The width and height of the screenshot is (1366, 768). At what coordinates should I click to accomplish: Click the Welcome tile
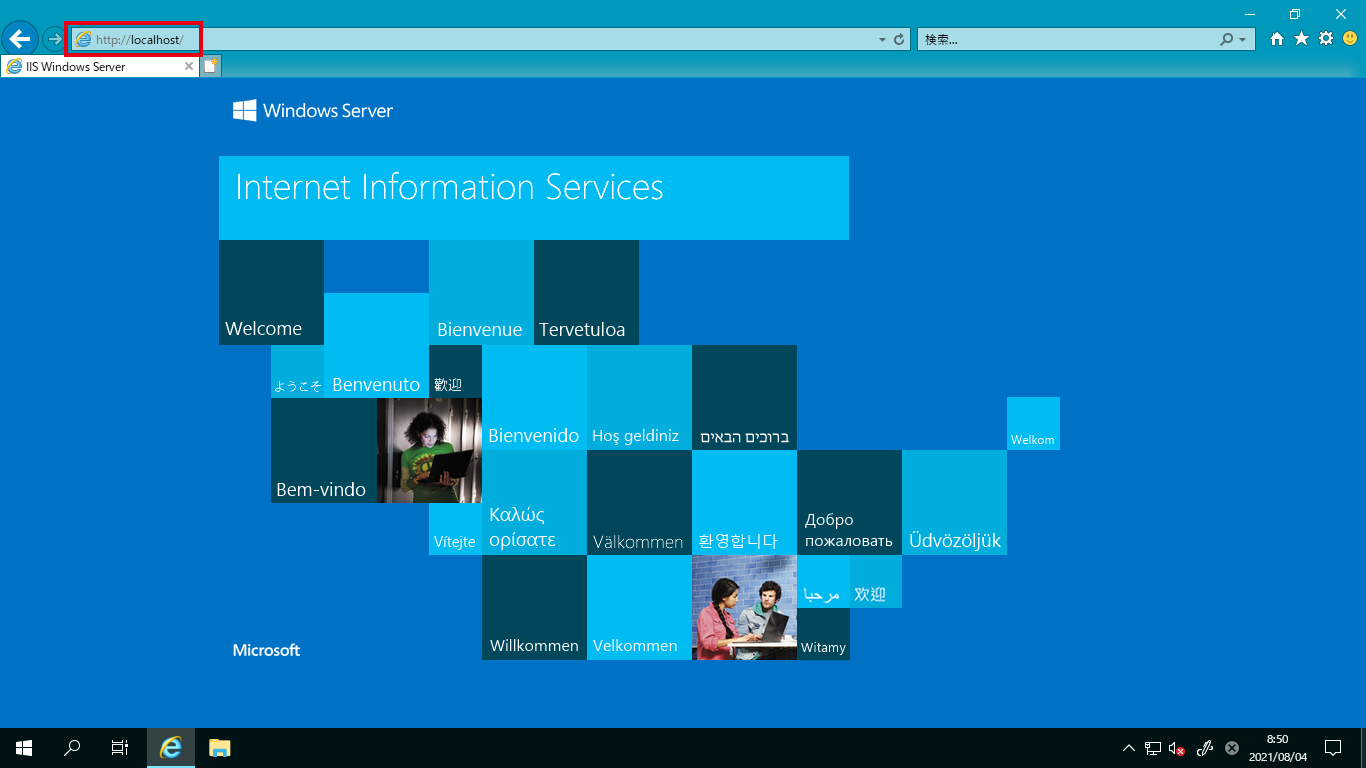coord(271,292)
